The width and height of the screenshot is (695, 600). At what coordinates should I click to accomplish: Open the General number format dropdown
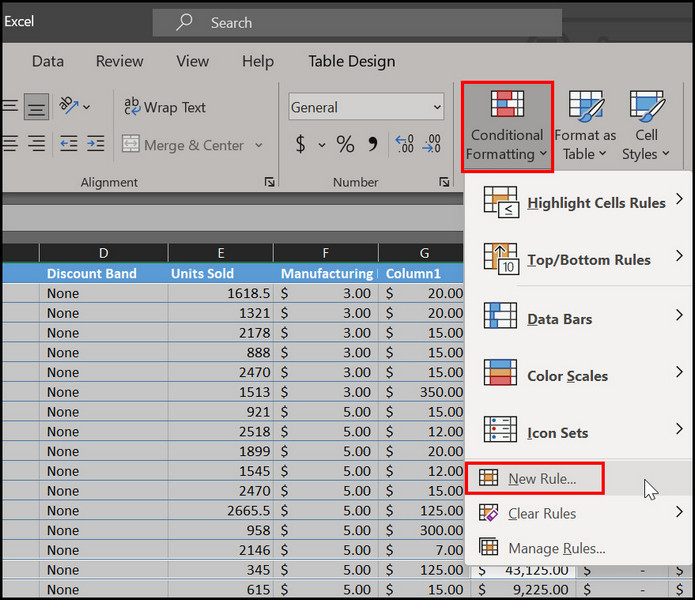pos(366,106)
